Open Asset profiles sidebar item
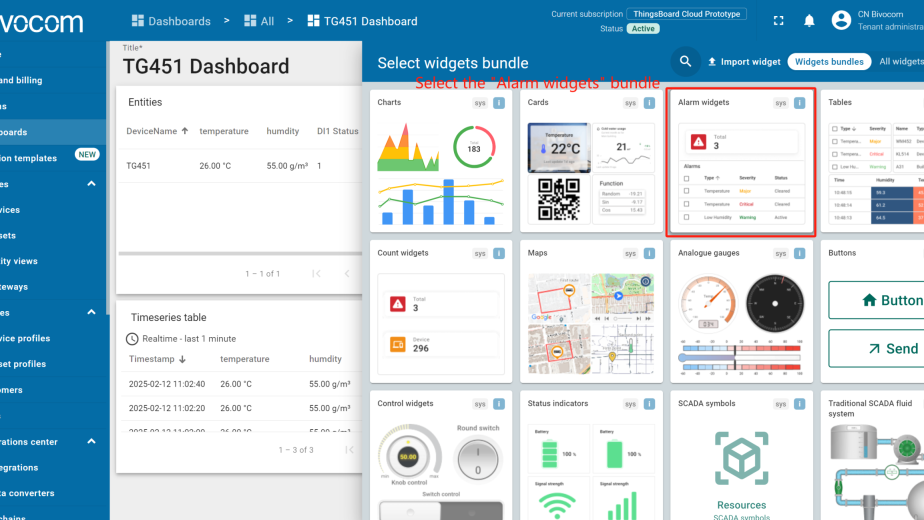924x520 pixels. coord(53,364)
